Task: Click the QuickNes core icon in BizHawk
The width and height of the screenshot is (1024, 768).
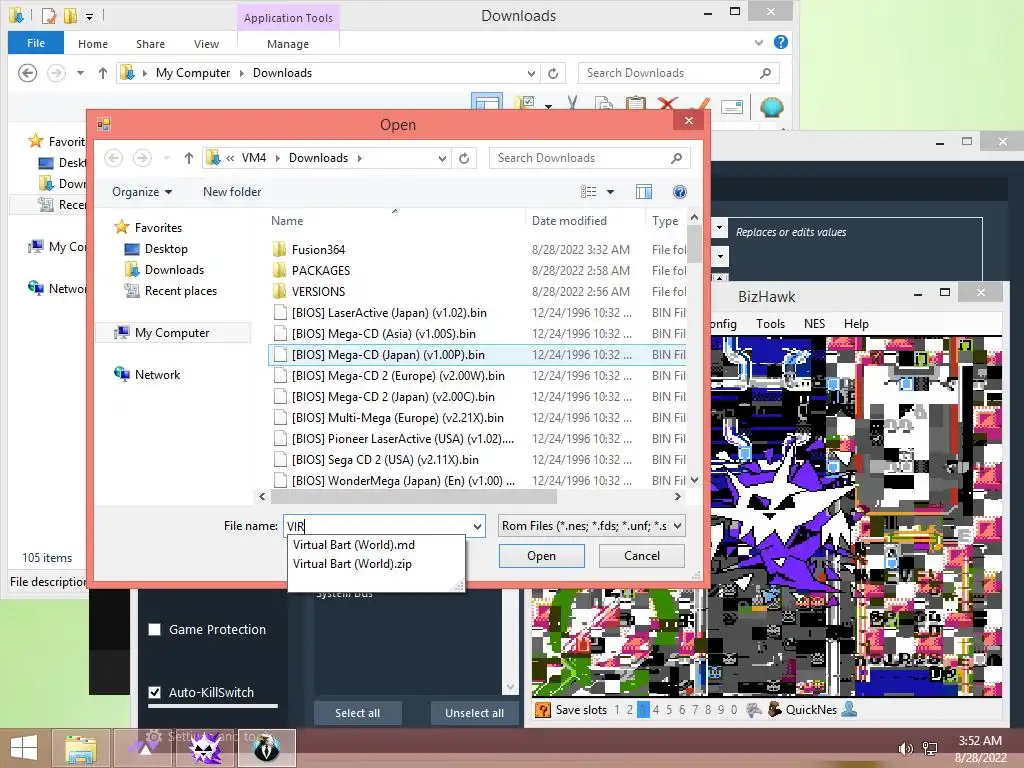Action: (x=775, y=709)
